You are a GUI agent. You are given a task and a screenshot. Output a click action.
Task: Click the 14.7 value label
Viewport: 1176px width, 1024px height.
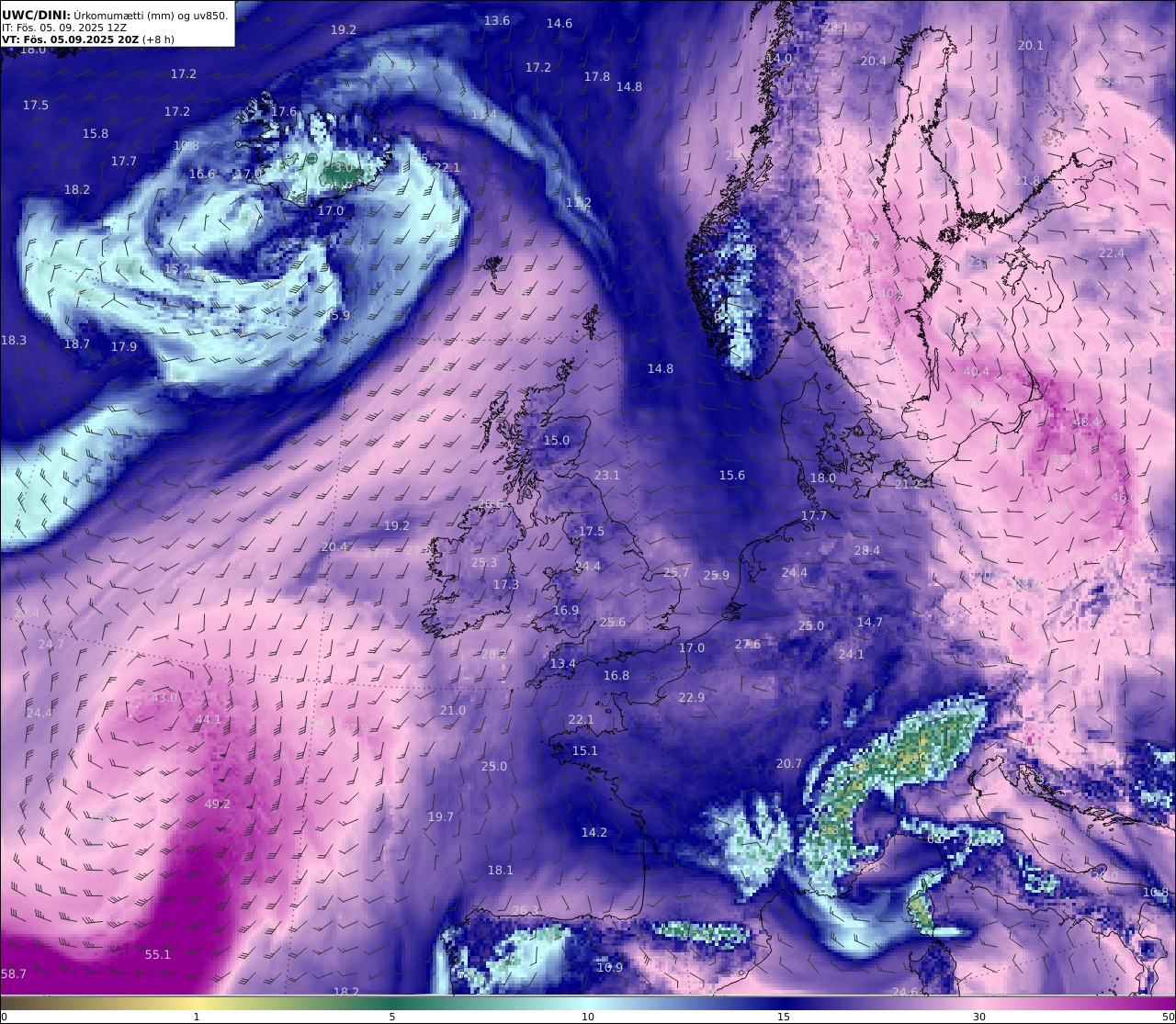pos(870,622)
